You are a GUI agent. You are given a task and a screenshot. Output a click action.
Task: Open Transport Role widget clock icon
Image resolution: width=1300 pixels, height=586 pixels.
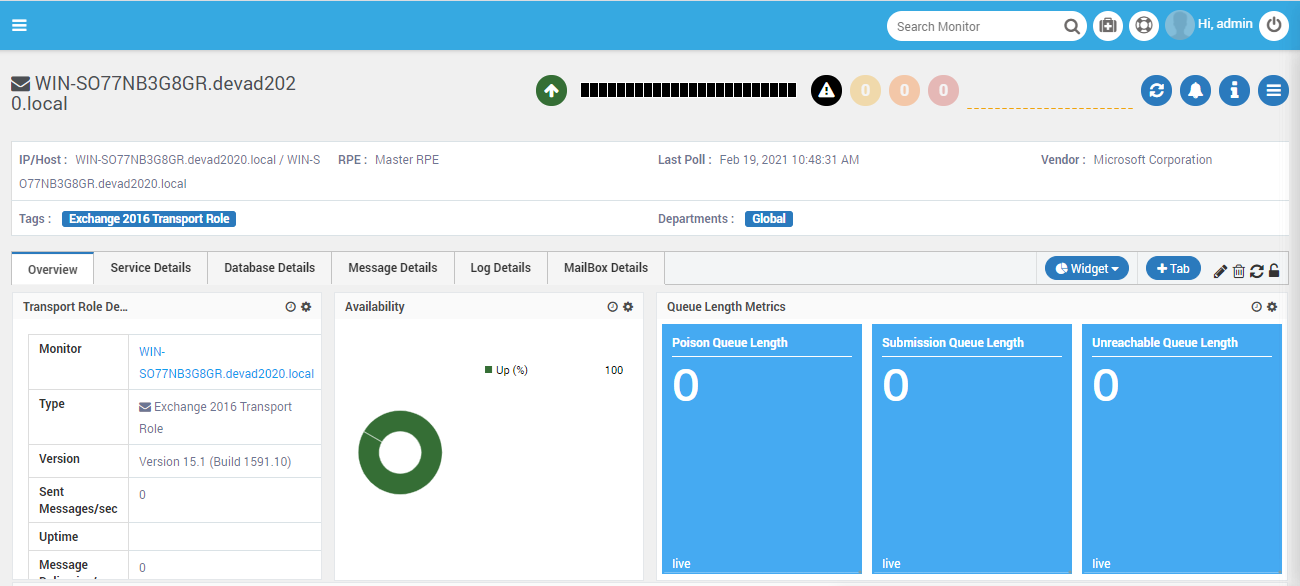tap(290, 307)
